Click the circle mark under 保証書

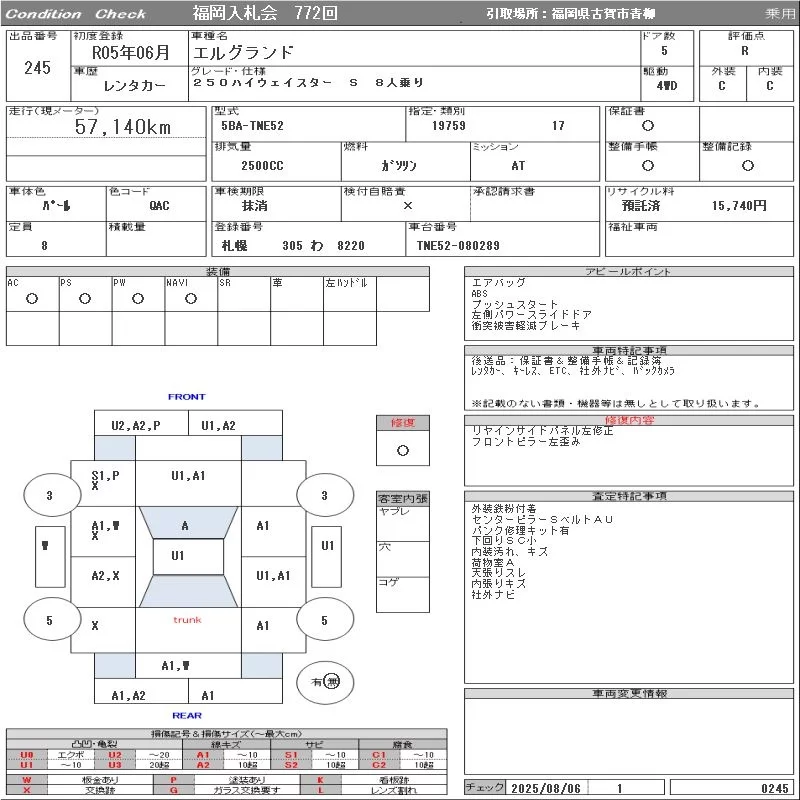(647, 126)
